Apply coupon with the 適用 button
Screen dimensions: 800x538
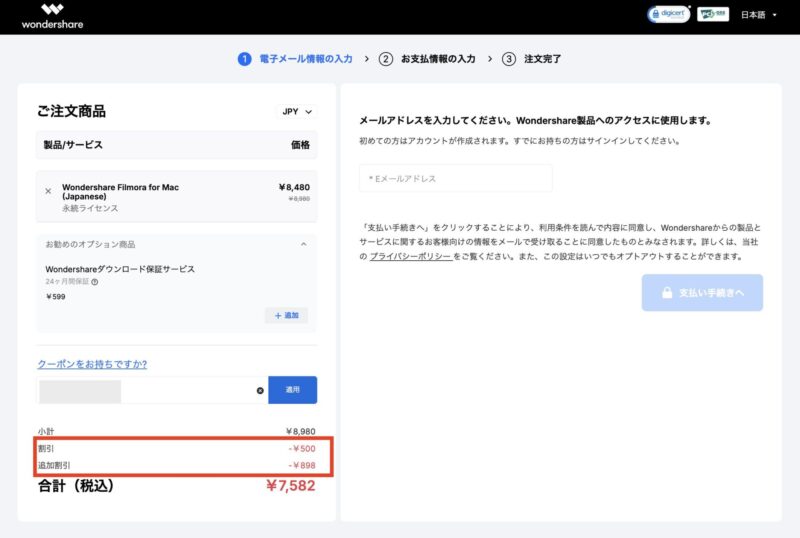[x=293, y=390]
